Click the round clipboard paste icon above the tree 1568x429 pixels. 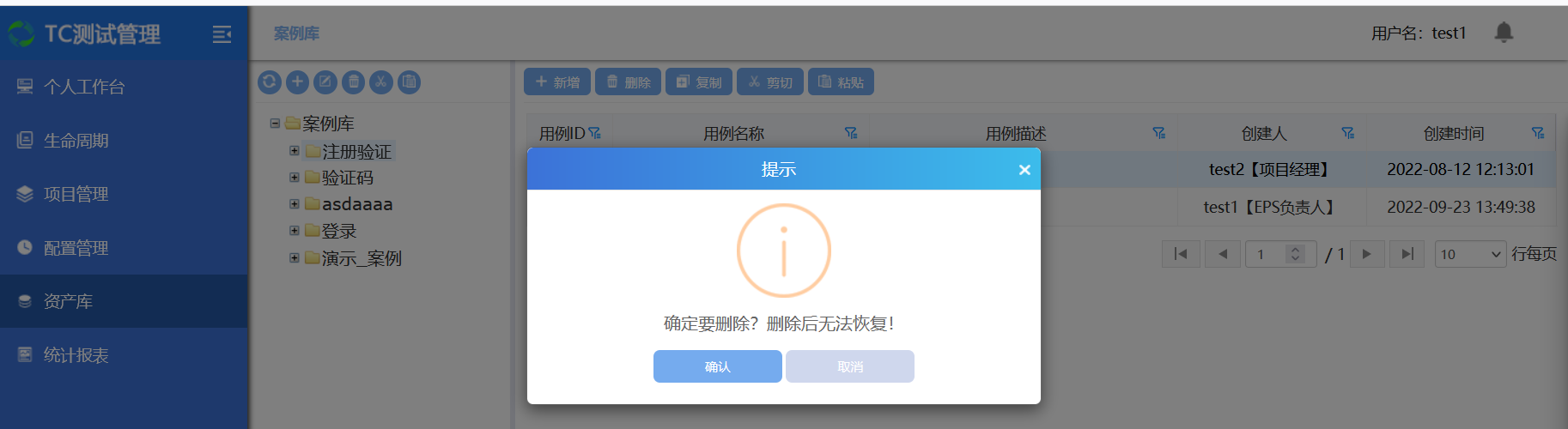coord(409,82)
